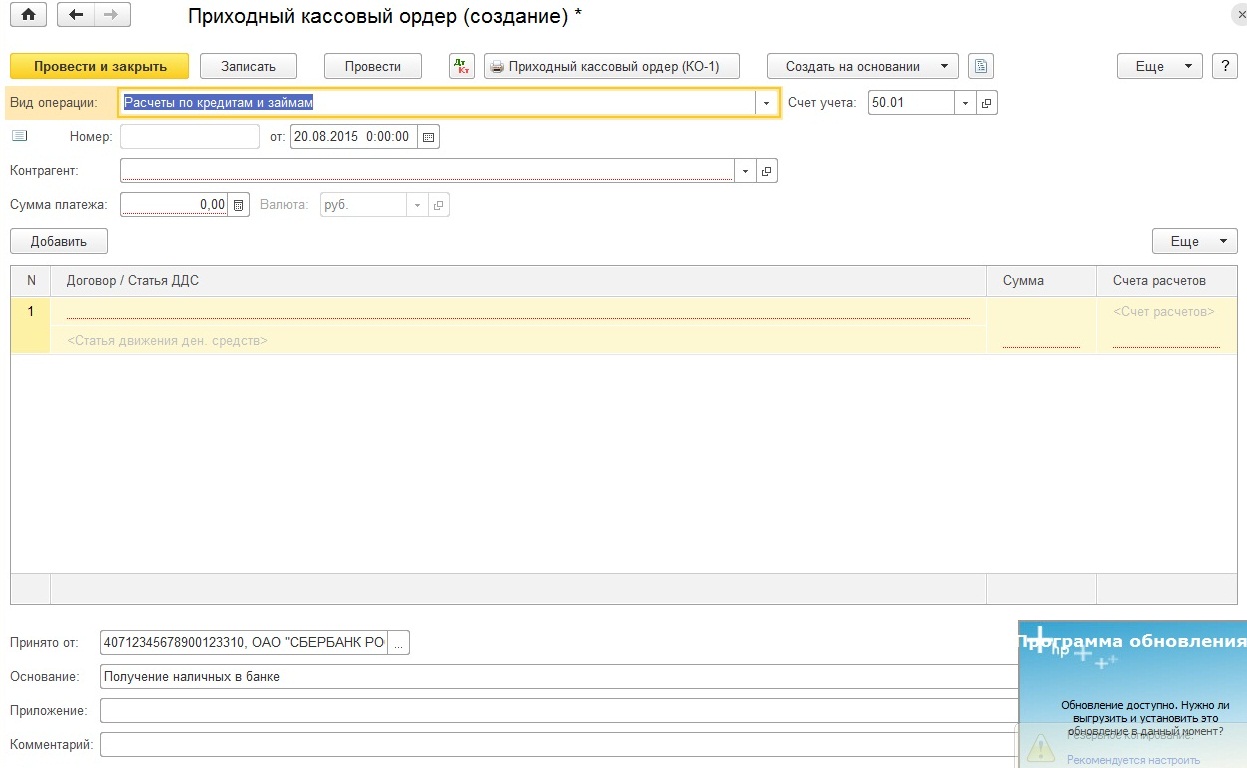Click the list icon beside Номер
The width and height of the screenshot is (1247, 768).
(20, 136)
